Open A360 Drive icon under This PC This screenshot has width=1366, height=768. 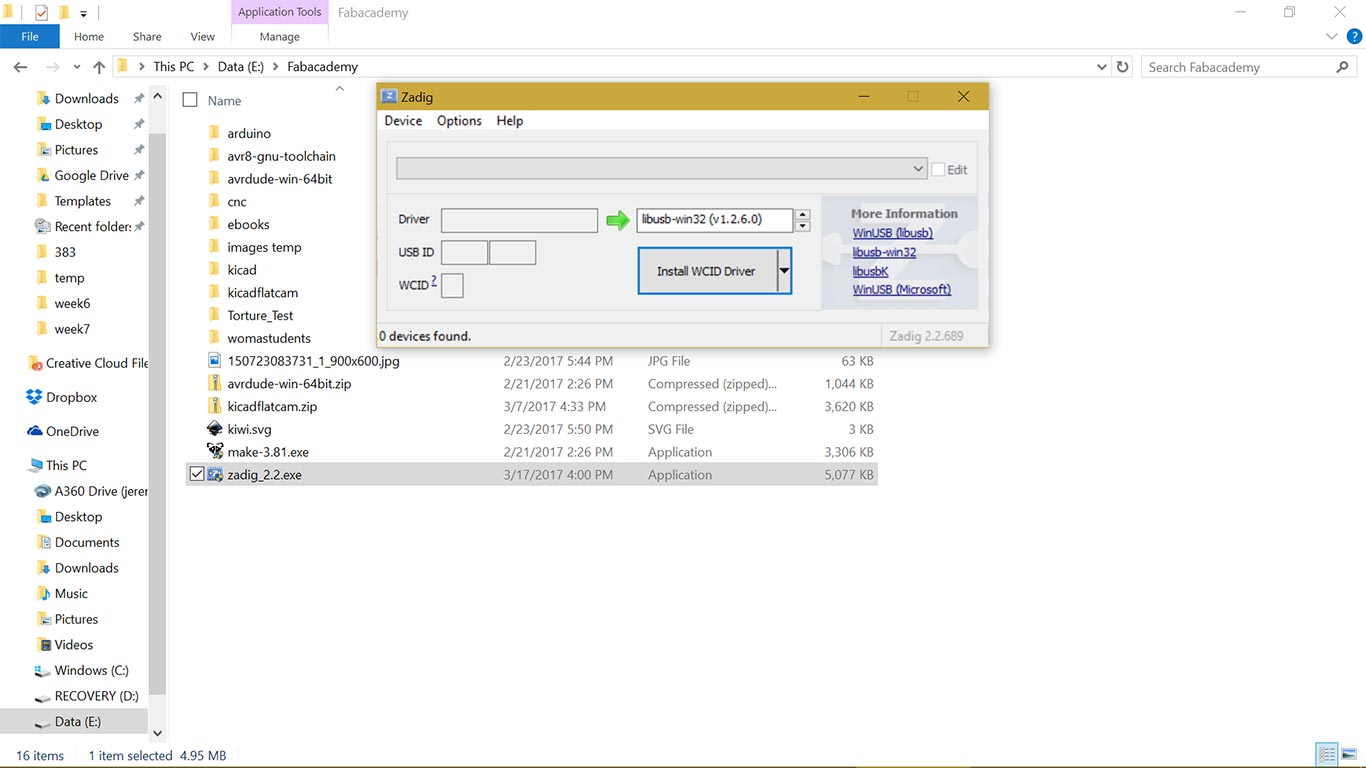click(42, 491)
